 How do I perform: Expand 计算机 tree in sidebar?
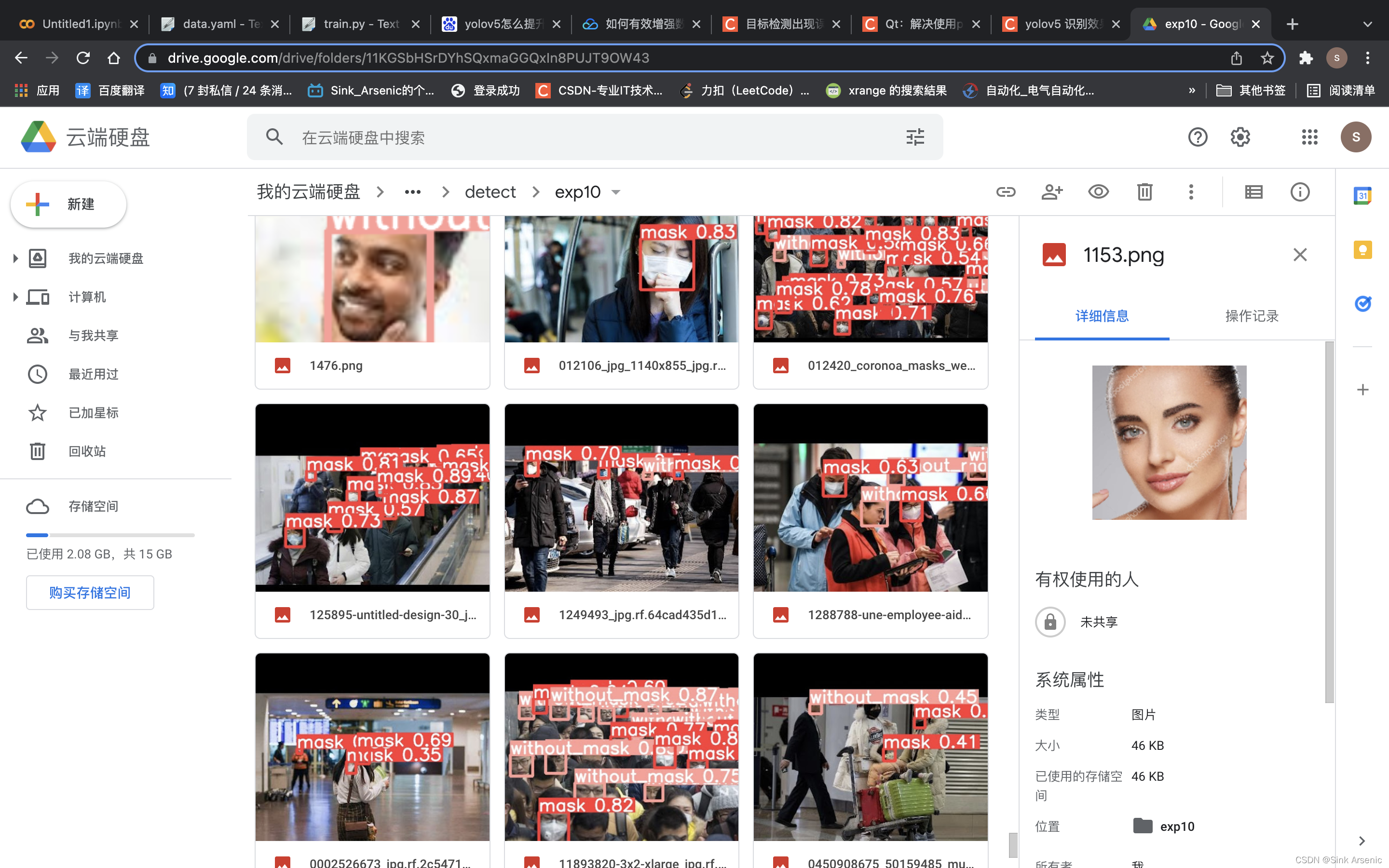click(15, 297)
